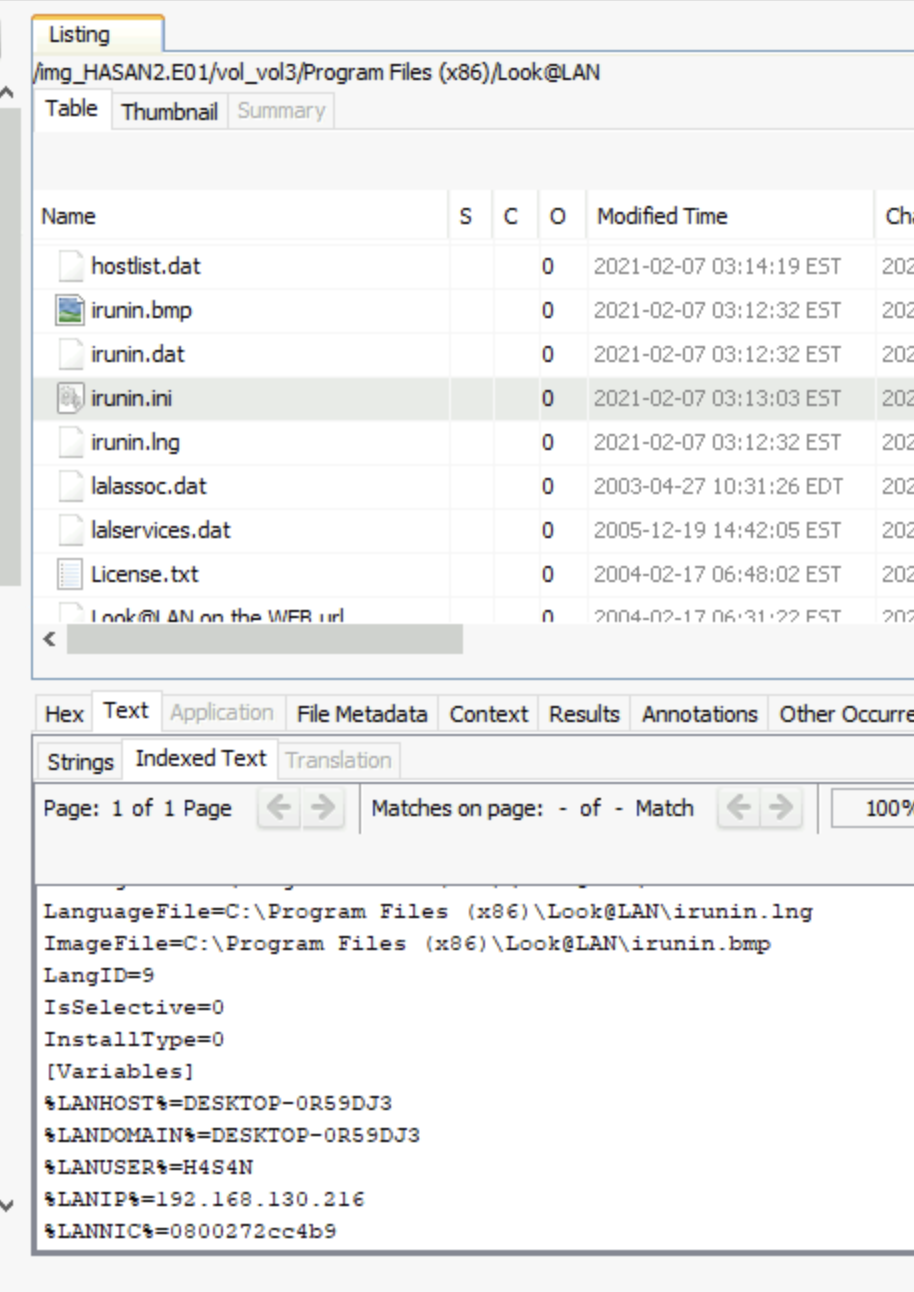Switch to the Table view tab

(72, 109)
